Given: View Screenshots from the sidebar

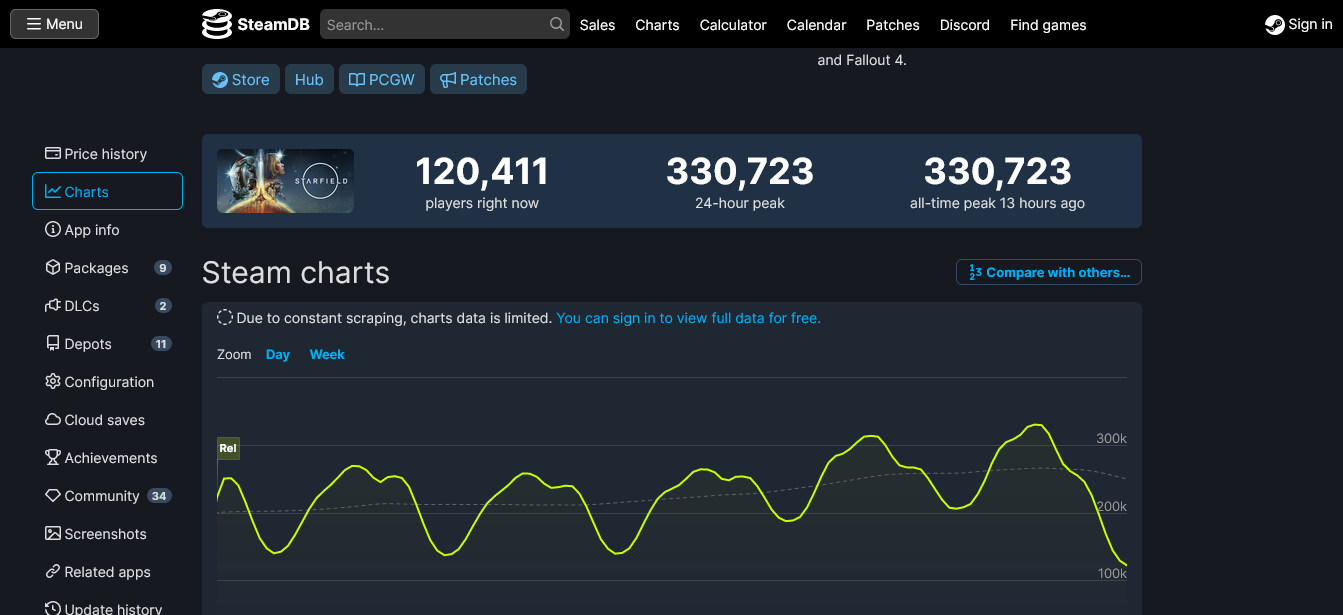Looking at the screenshot, I should 104,533.
